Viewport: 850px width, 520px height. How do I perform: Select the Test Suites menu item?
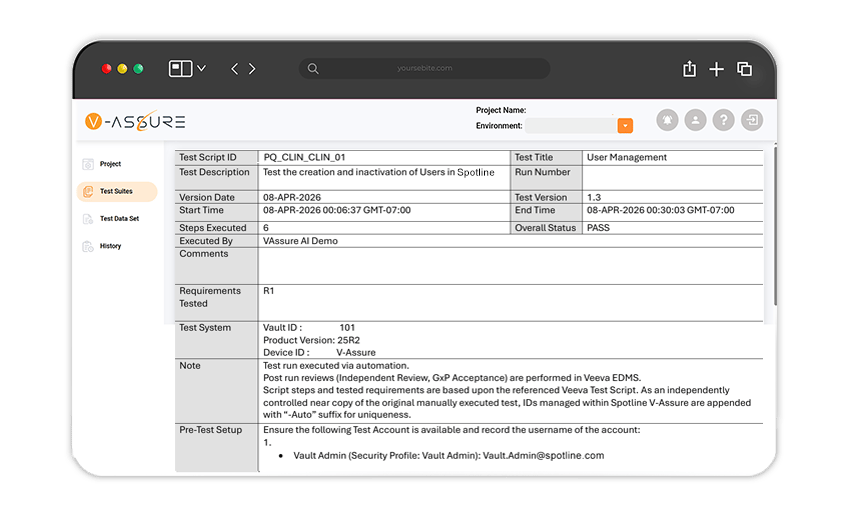(x=116, y=191)
